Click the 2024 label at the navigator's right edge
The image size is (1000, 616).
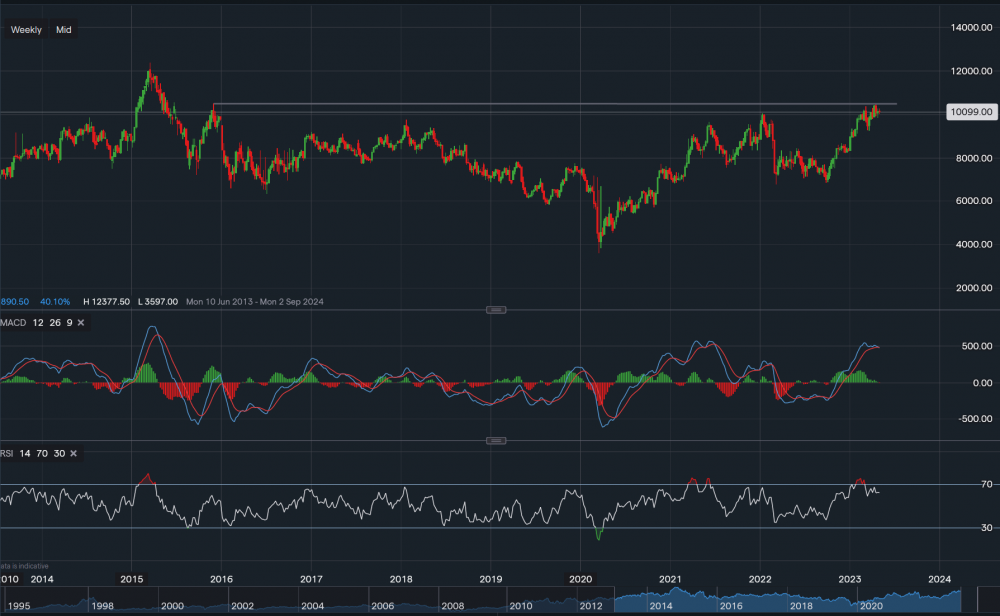[x=941, y=578]
